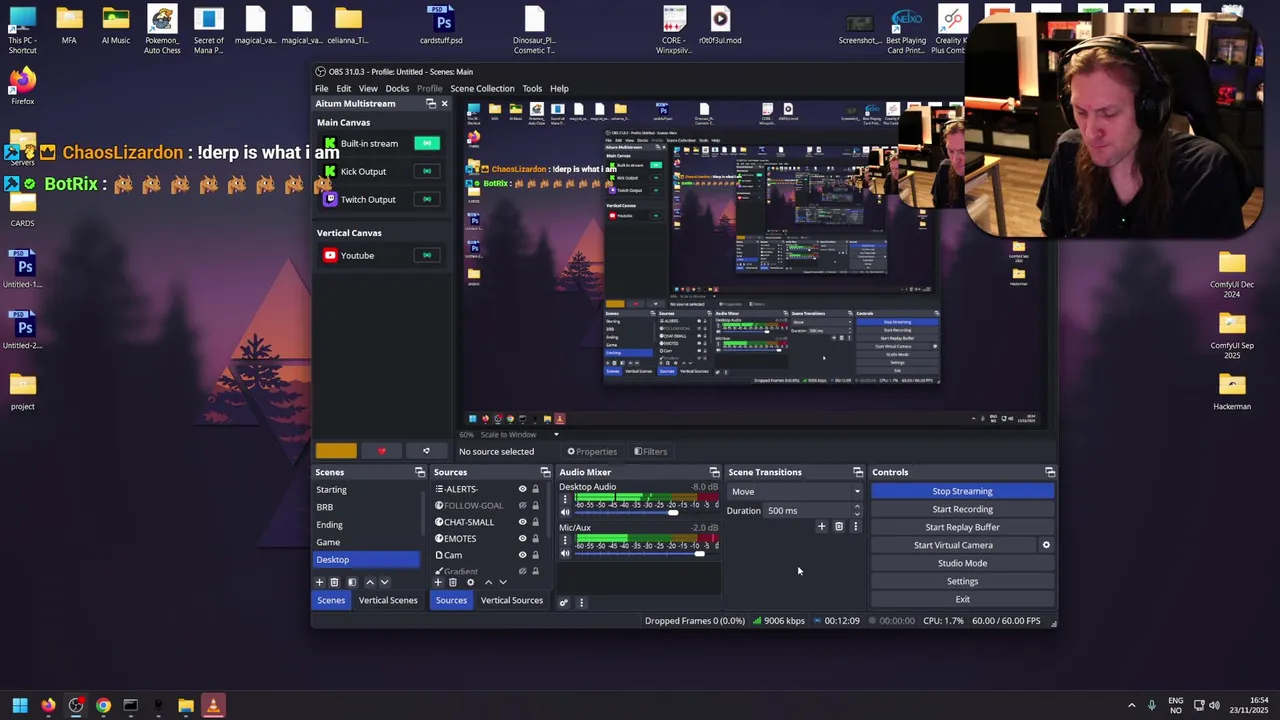The width and height of the screenshot is (1280, 720).
Task: Float the Scene Transitions dock panel
Action: click(858, 472)
